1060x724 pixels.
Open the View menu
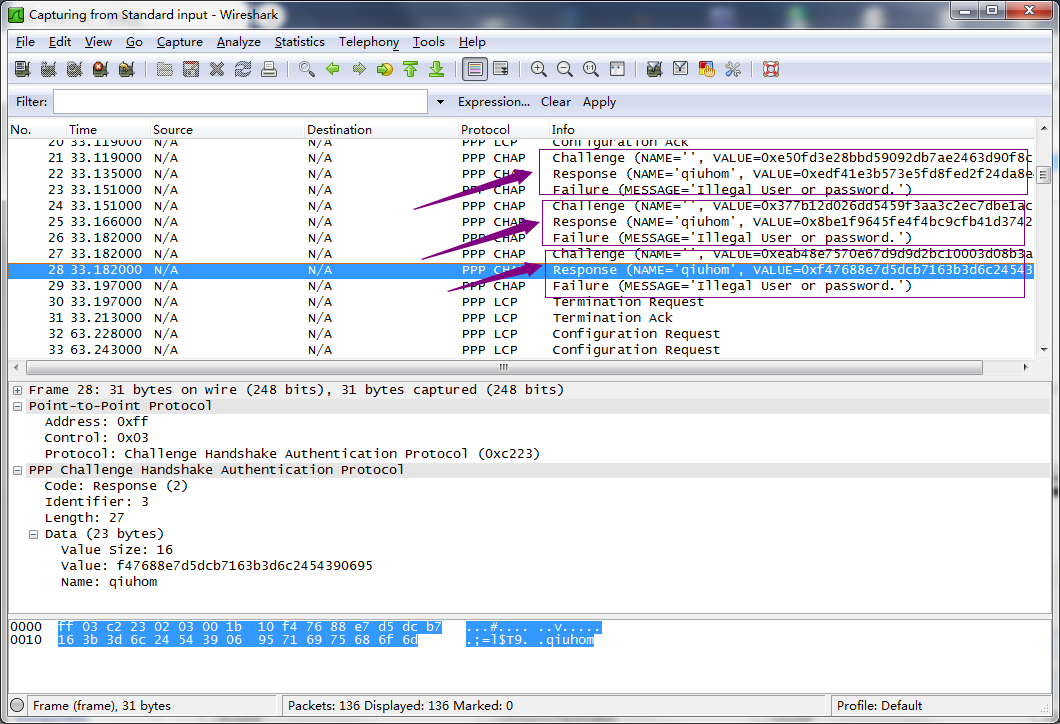coord(98,42)
